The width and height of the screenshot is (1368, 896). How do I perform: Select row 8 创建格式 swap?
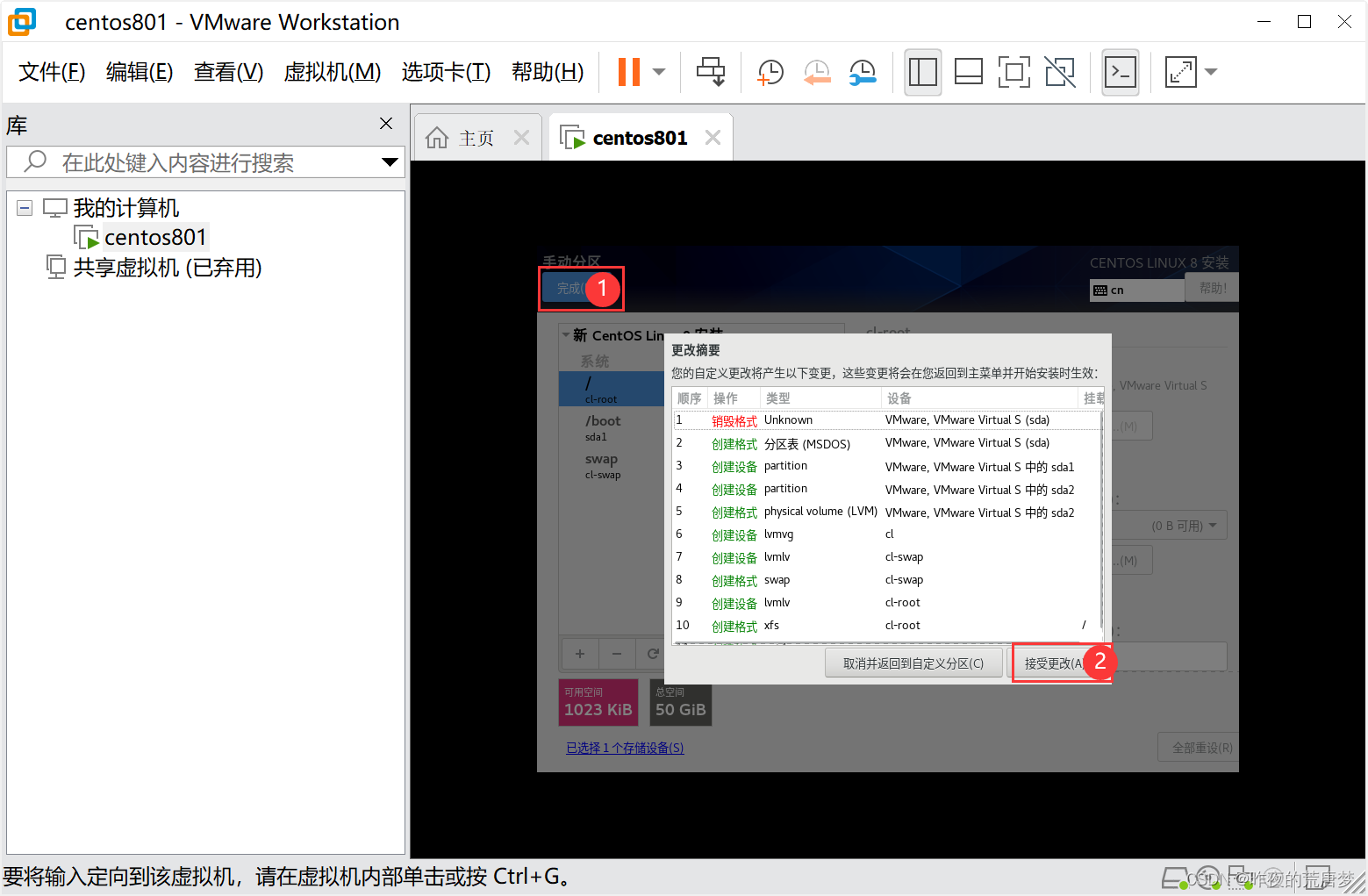(x=887, y=580)
